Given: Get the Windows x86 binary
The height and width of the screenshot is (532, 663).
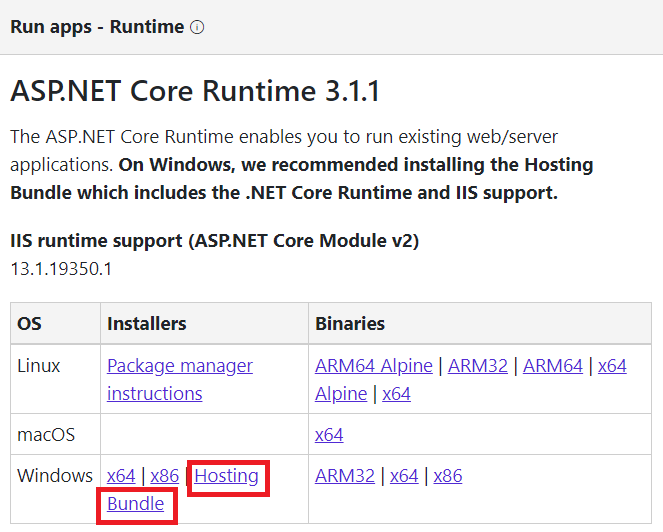Looking at the screenshot, I should [447, 476].
